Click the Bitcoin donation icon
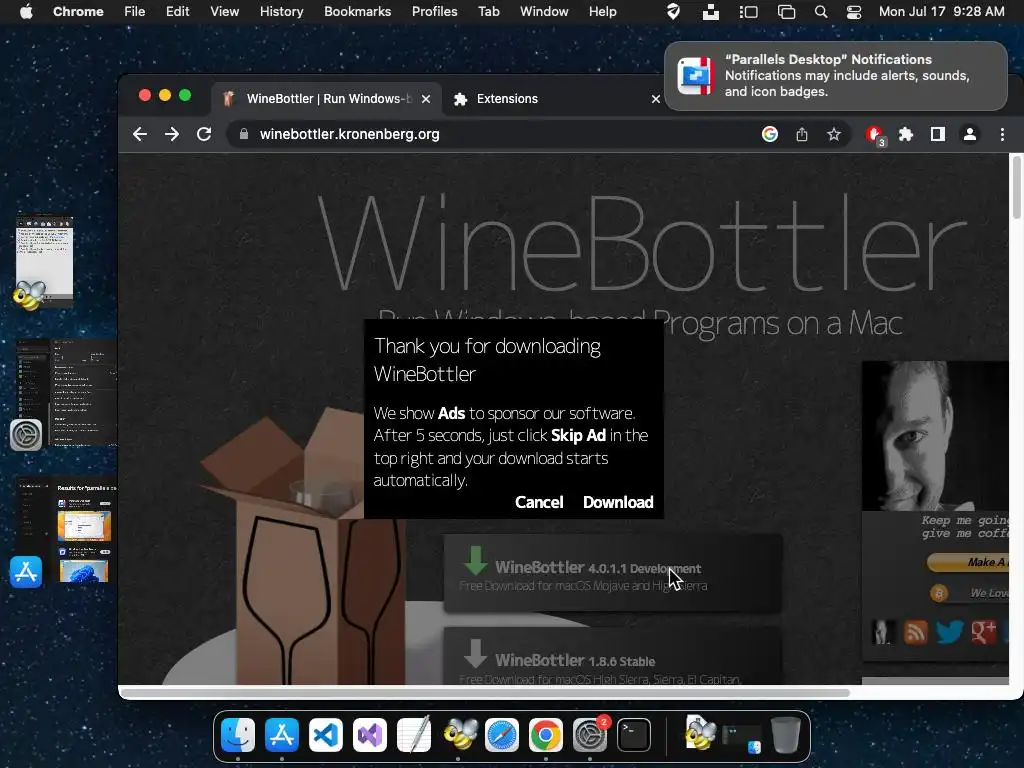Image resolution: width=1024 pixels, height=768 pixels. (939, 593)
